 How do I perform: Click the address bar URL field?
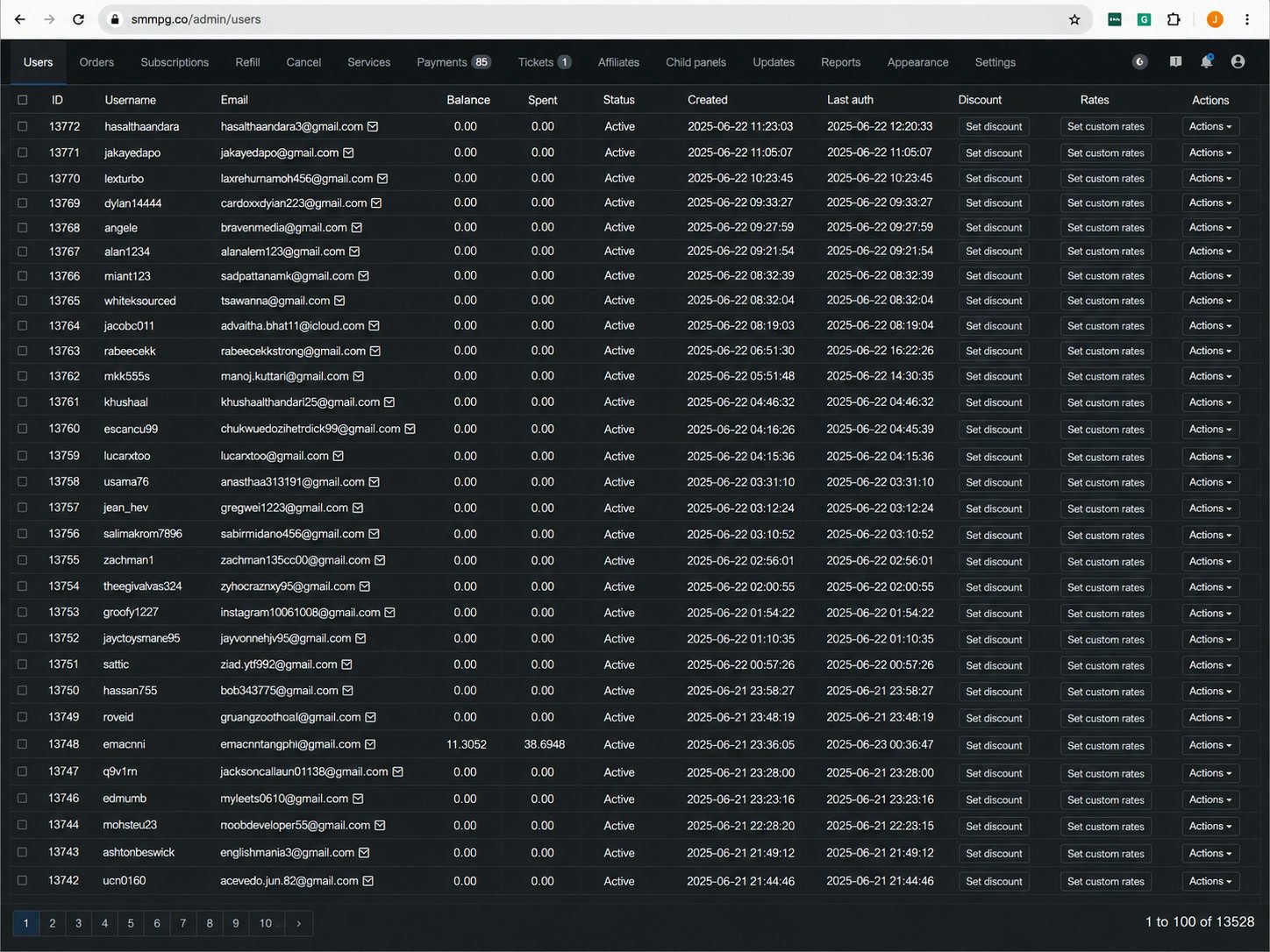(x=596, y=19)
